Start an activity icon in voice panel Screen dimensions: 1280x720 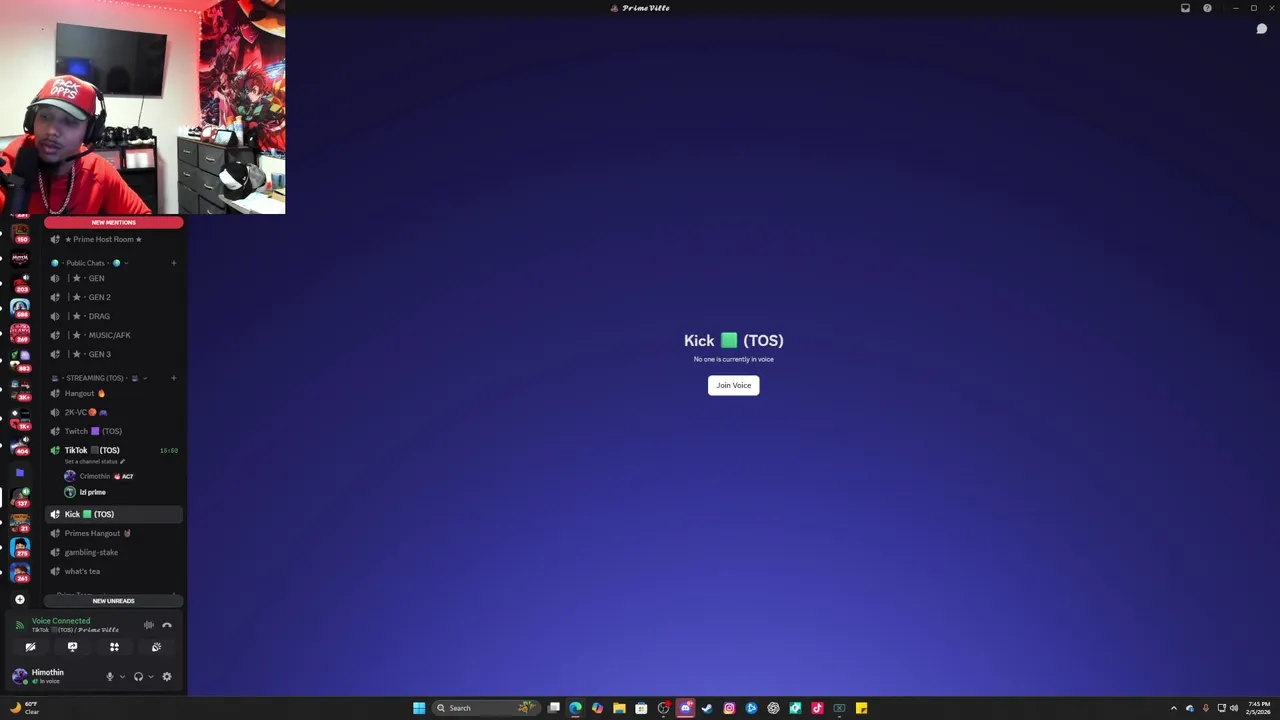tap(114, 647)
